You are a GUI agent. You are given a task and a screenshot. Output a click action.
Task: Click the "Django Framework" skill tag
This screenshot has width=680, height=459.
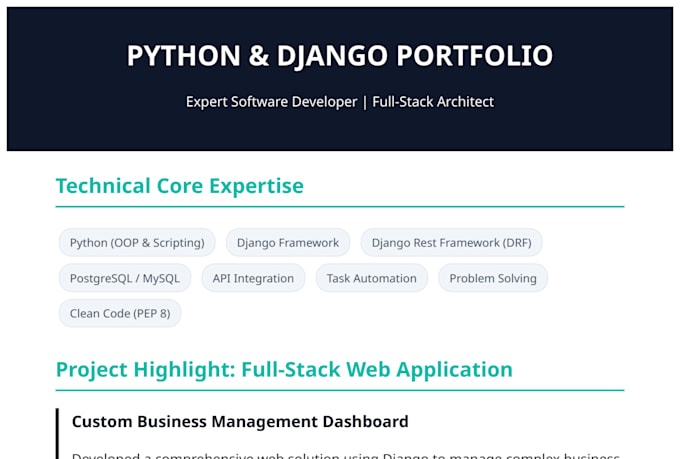[x=288, y=243]
